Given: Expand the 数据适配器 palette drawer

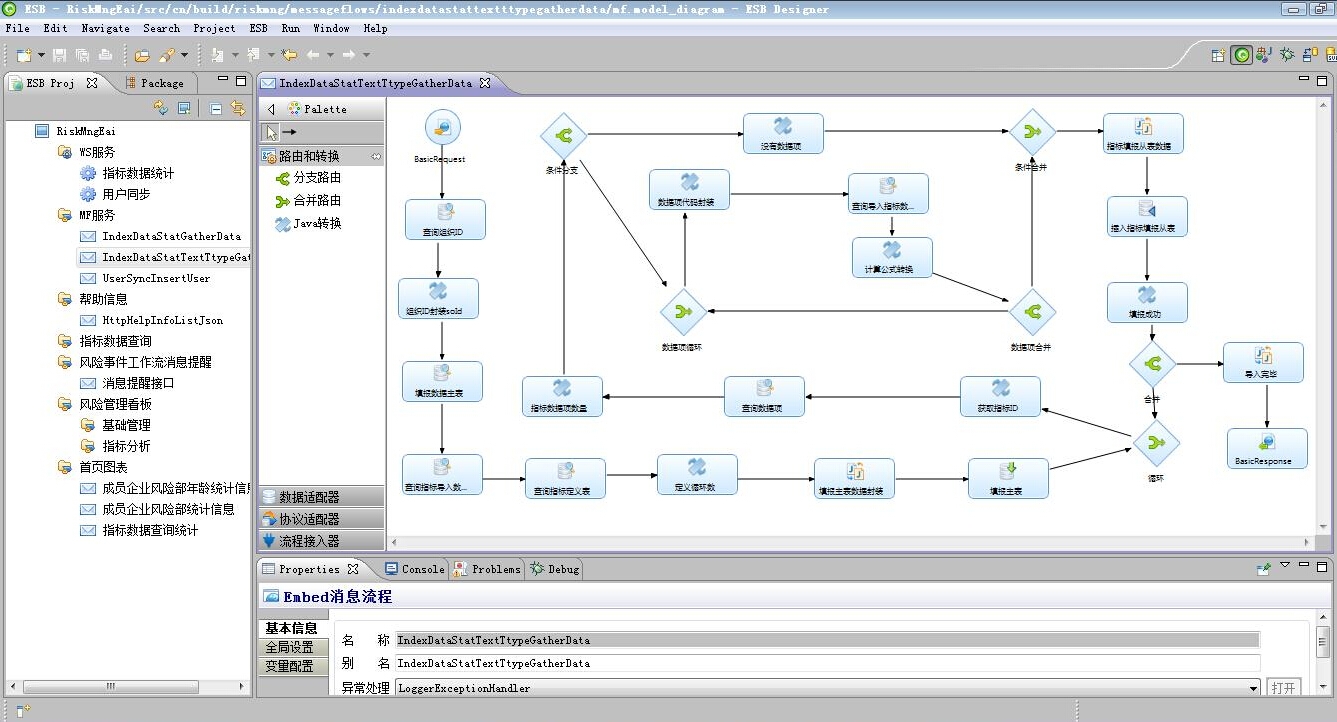Looking at the screenshot, I should pos(322,497).
